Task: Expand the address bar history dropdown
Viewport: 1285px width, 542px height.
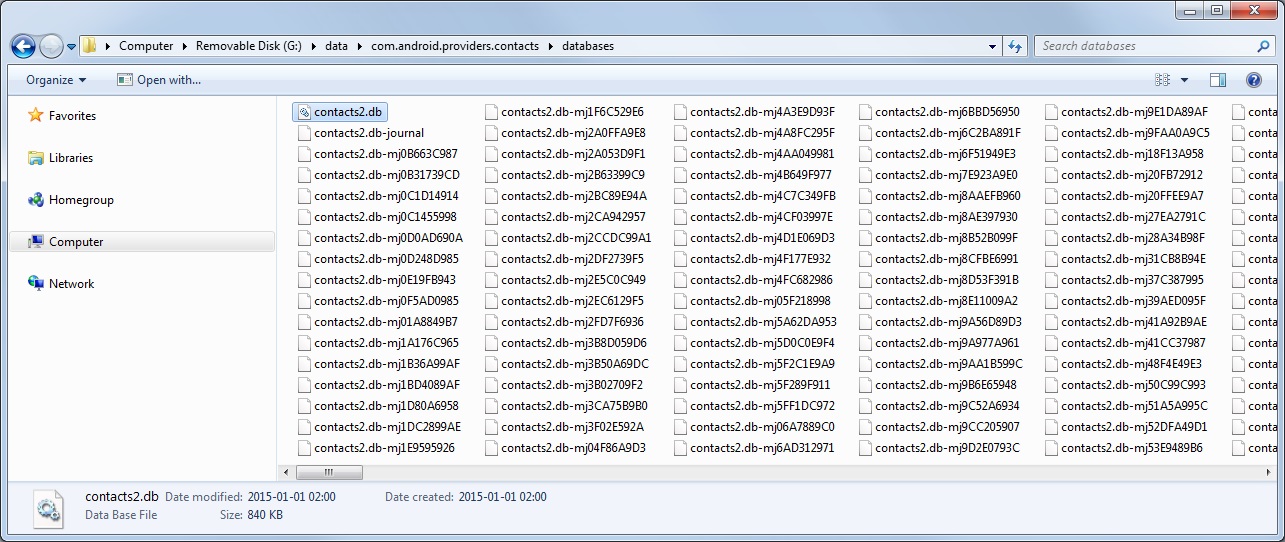Action: pos(992,46)
